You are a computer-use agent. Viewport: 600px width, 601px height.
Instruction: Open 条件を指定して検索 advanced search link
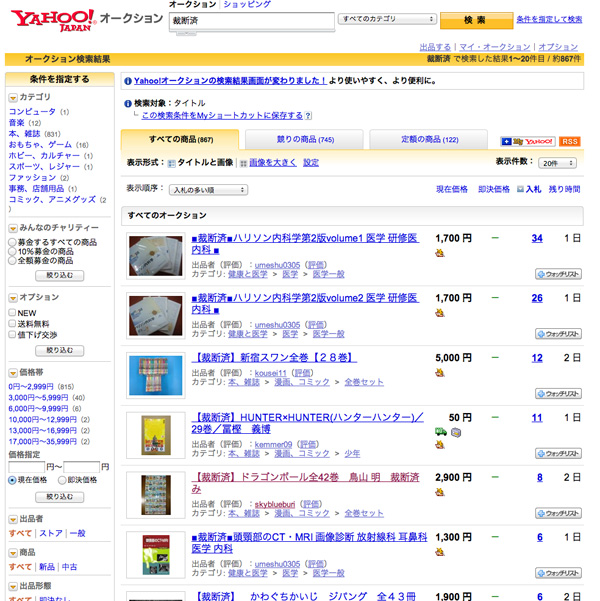(x=549, y=19)
